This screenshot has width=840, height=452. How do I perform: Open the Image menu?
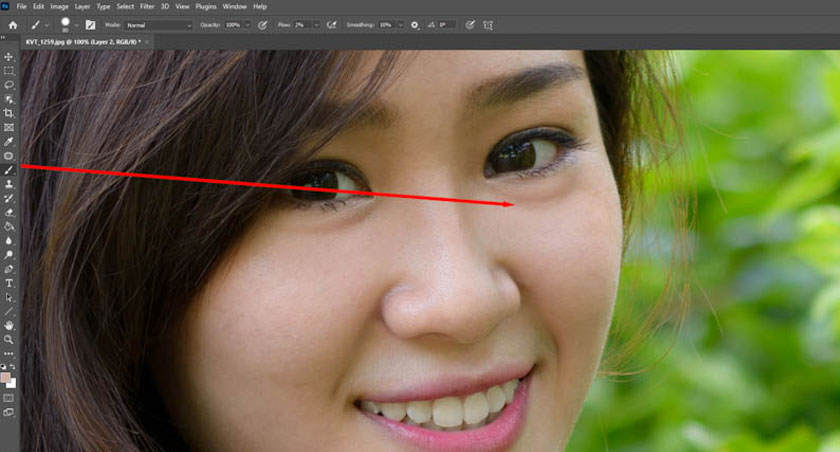tap(59, 6)
